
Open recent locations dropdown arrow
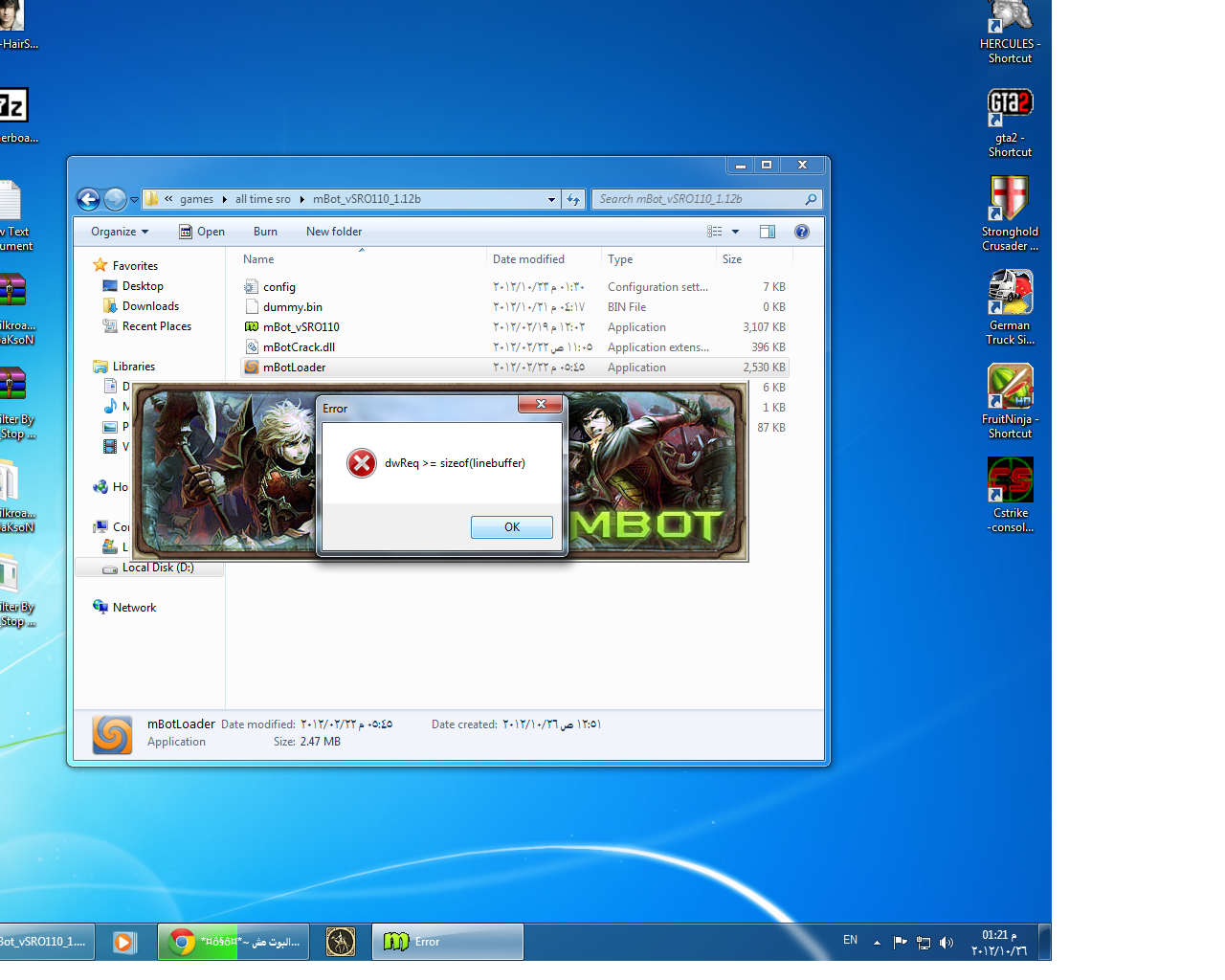pyautogui.click(x=134, y=199)
